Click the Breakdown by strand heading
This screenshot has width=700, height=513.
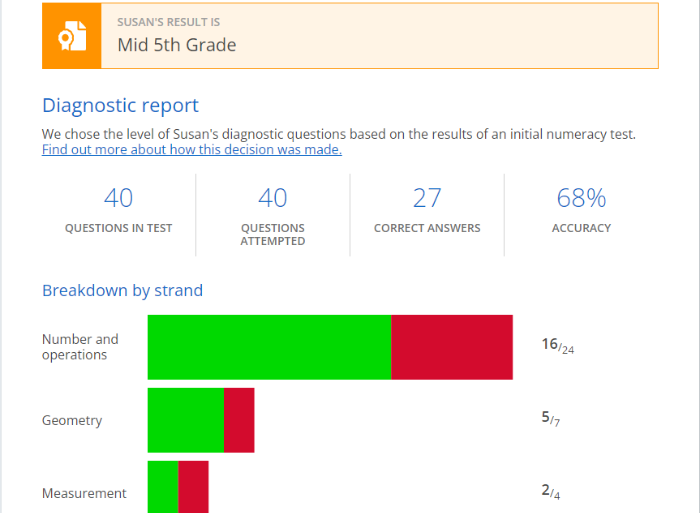pos(122,291)
